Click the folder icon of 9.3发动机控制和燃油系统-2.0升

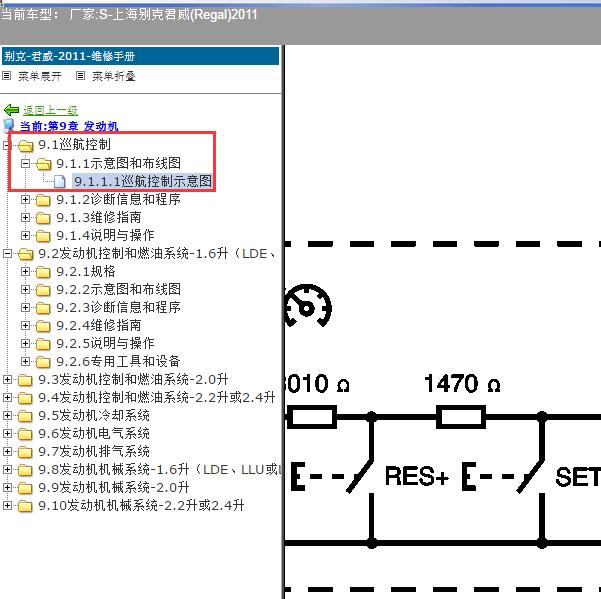click(26, 379)
